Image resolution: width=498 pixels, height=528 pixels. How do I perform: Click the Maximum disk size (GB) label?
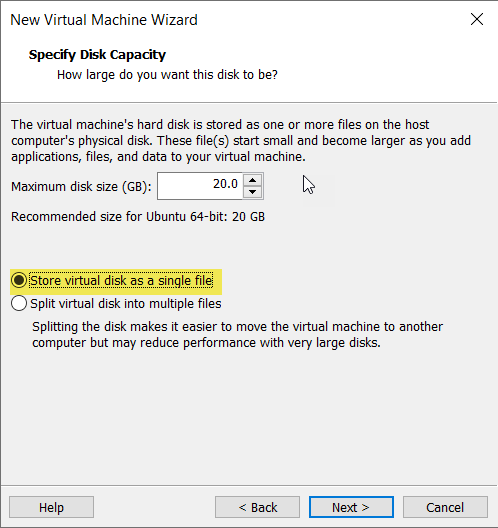81,187
